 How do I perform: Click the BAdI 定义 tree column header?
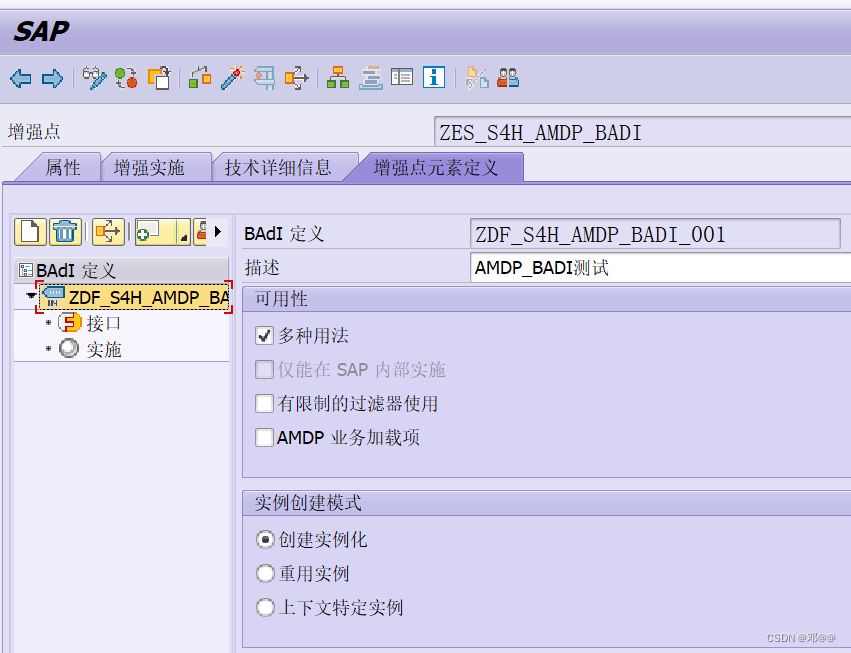click(122, 270)
